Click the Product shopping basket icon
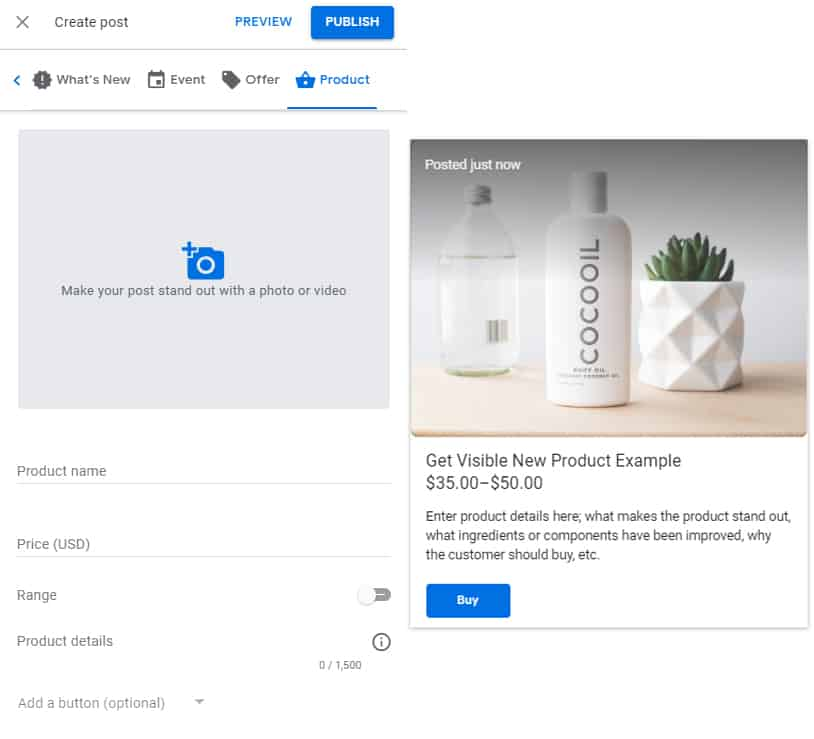Image resolution: width=814 pixels, height=739 pixels. tap(305, 80)
